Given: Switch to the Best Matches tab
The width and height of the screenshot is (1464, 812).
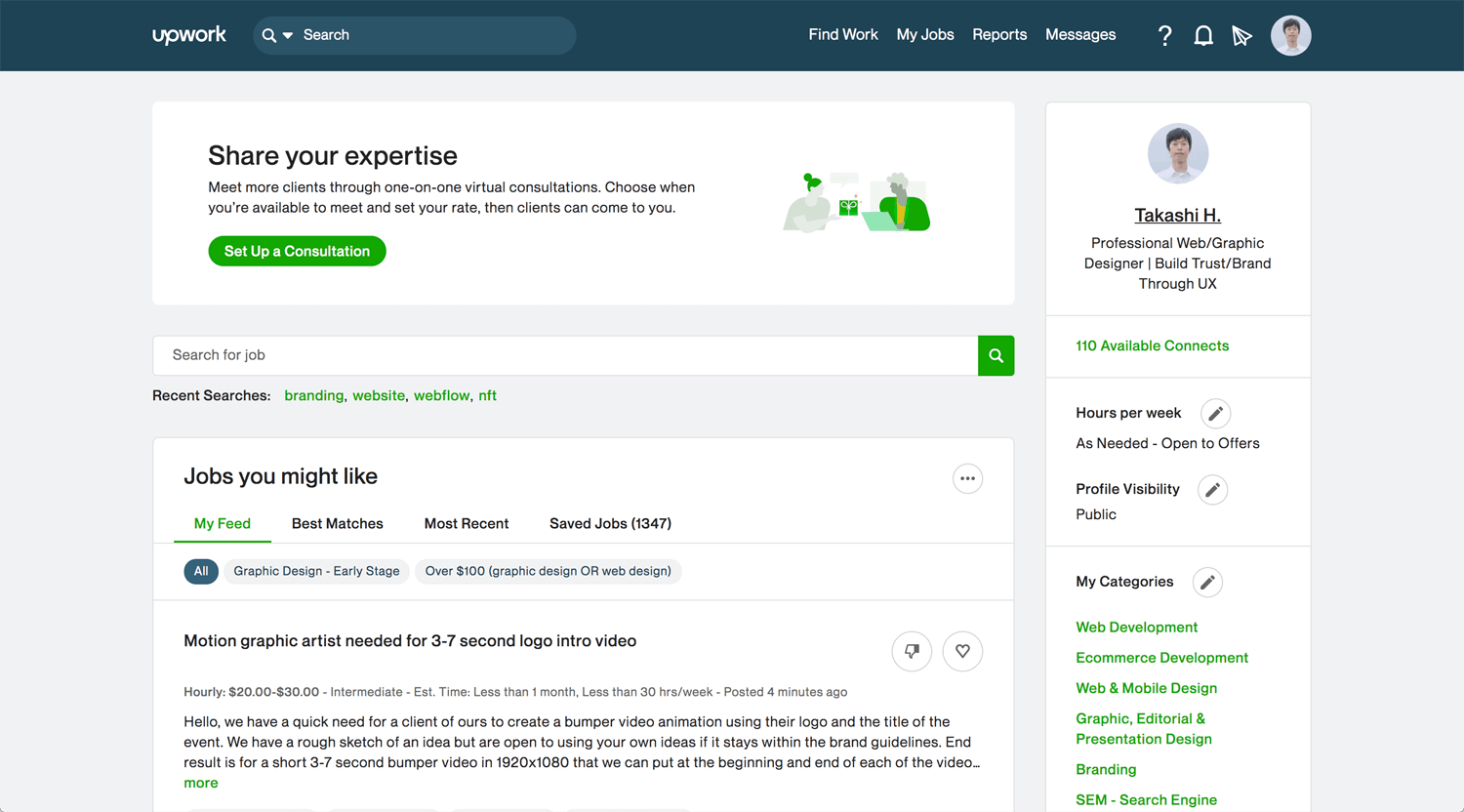Looking at the screenshot, I should pos(338,523).
